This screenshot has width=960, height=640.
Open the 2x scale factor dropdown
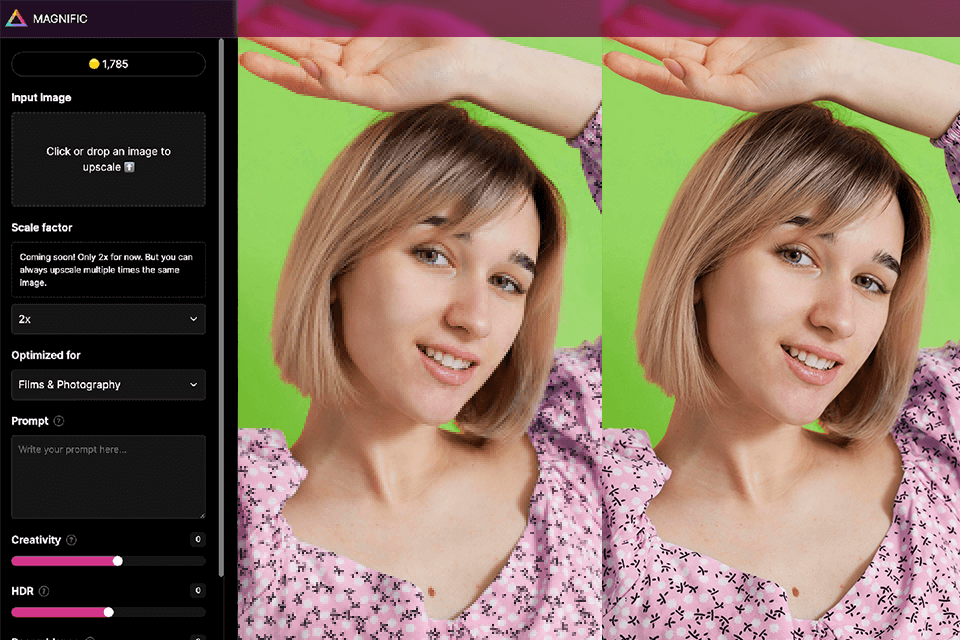pyautogui.click(x=108, y=319)
